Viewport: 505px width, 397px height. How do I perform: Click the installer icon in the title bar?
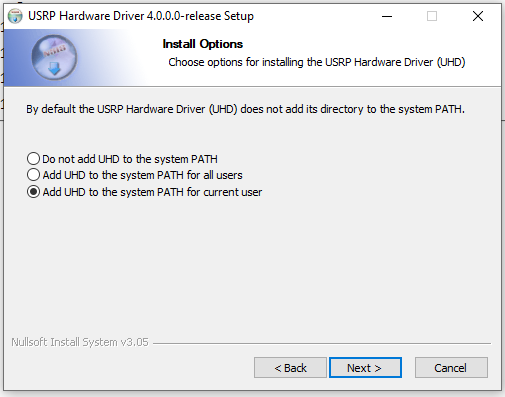pyautogui.click(x=15, y=16)
